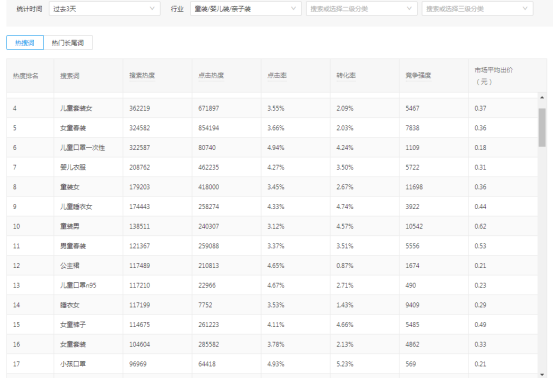
Task: Open the second-level category (二级分类) dropdown
Action: [361, 9]
